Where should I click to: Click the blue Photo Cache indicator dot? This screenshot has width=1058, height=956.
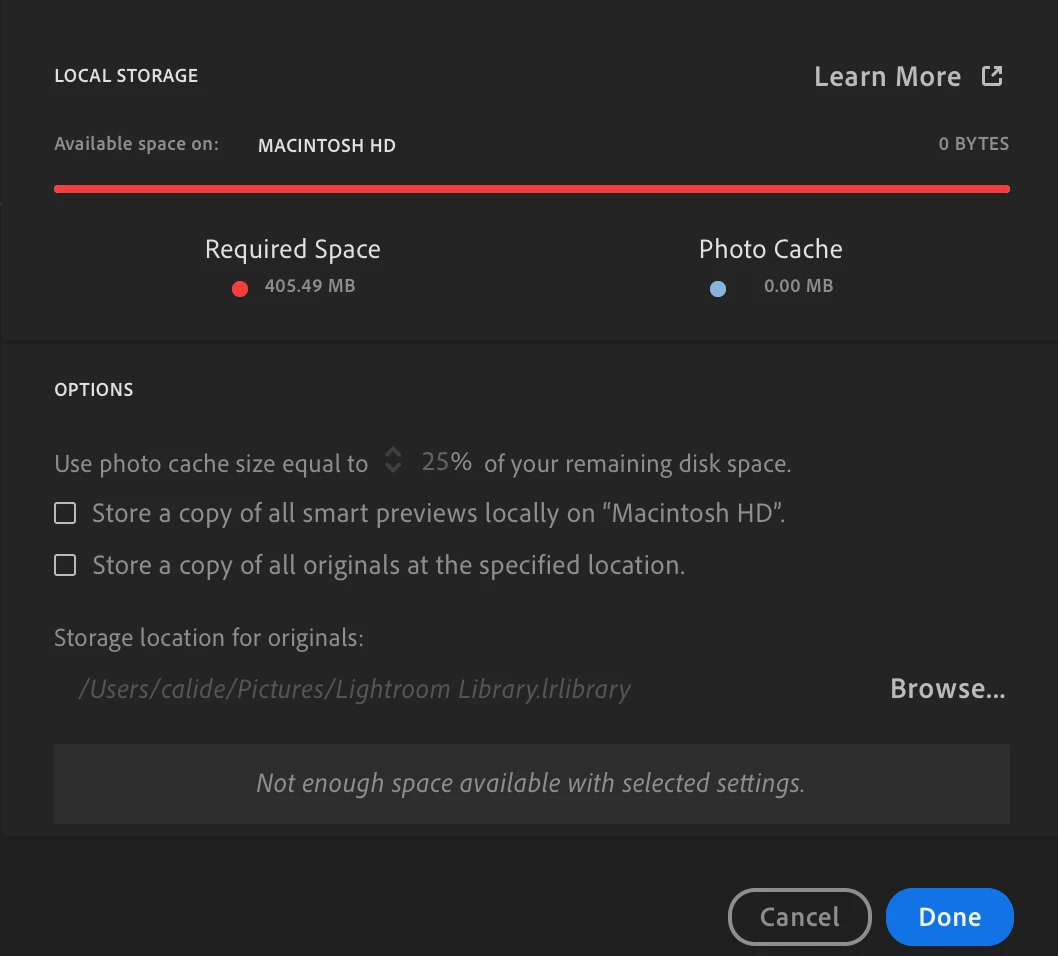pyautogui.click(x=718, y=289)
